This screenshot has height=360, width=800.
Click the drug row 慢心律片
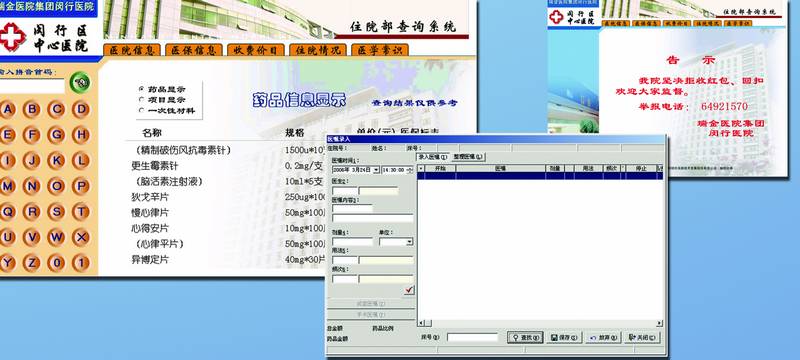[x=150, y=213]
